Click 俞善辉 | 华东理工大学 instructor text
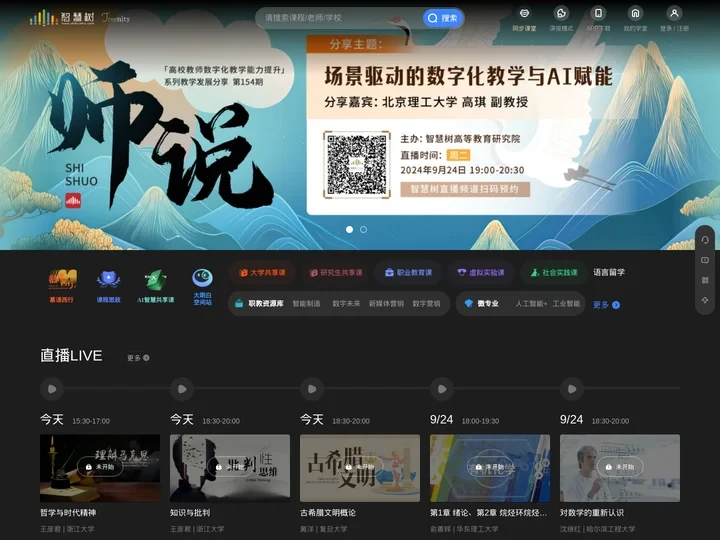This screenshot has width=720, height=540. (464, 529)
